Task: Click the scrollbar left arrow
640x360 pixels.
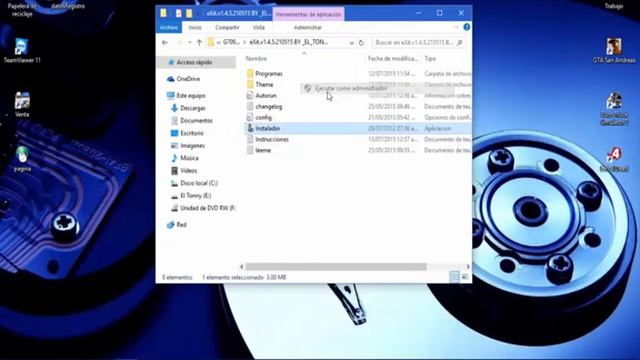Action: tap(242, 267)
